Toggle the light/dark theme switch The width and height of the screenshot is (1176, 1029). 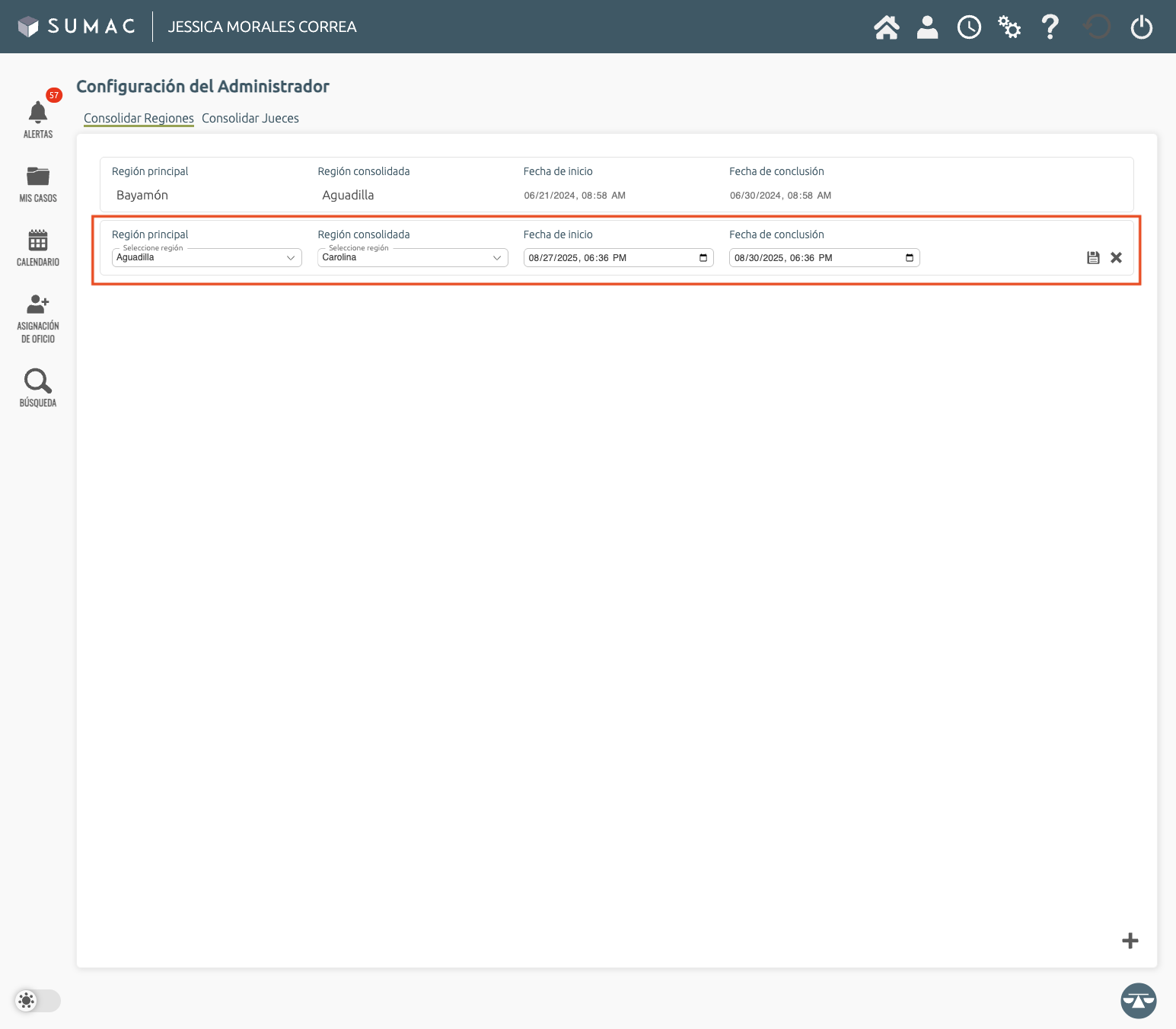(x=37, y=1000)
